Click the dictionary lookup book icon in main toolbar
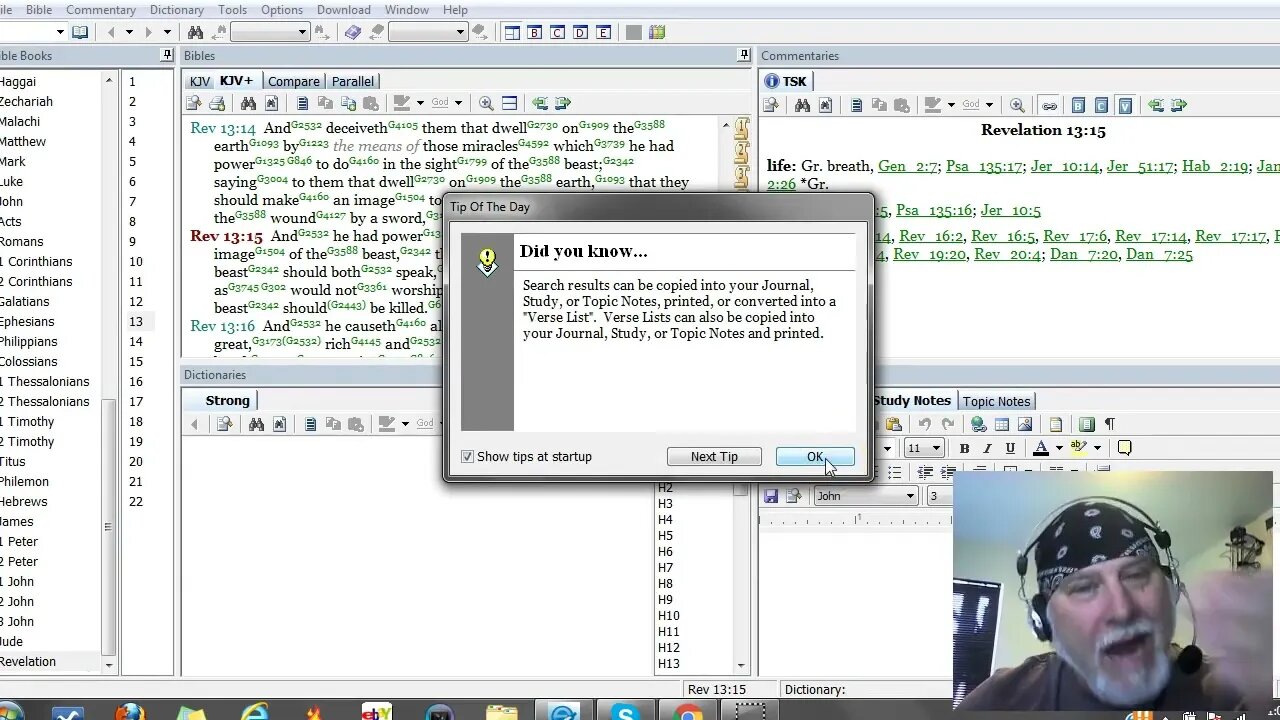 point(352,32)
